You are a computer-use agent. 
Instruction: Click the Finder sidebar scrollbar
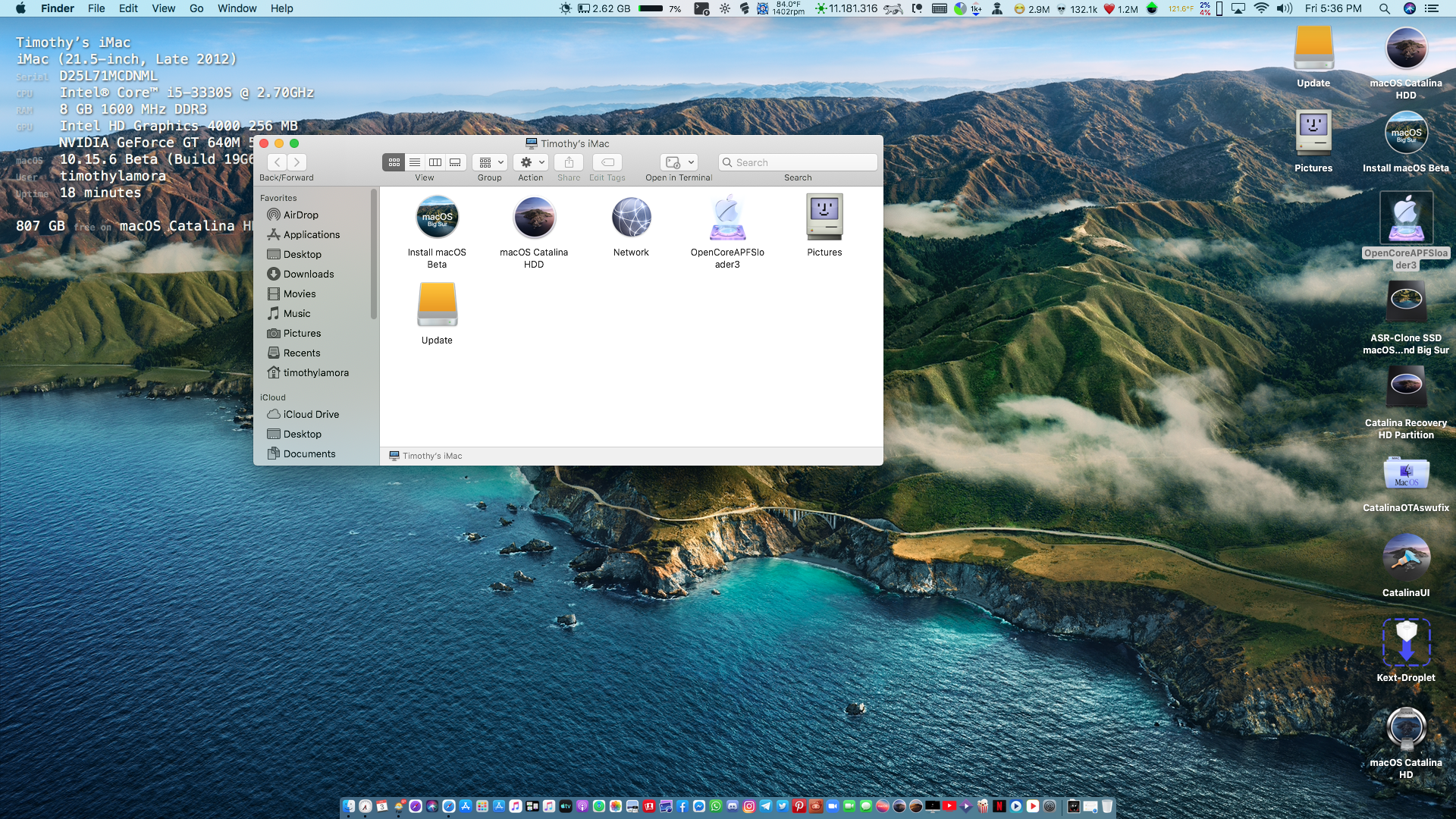point(373,254)
